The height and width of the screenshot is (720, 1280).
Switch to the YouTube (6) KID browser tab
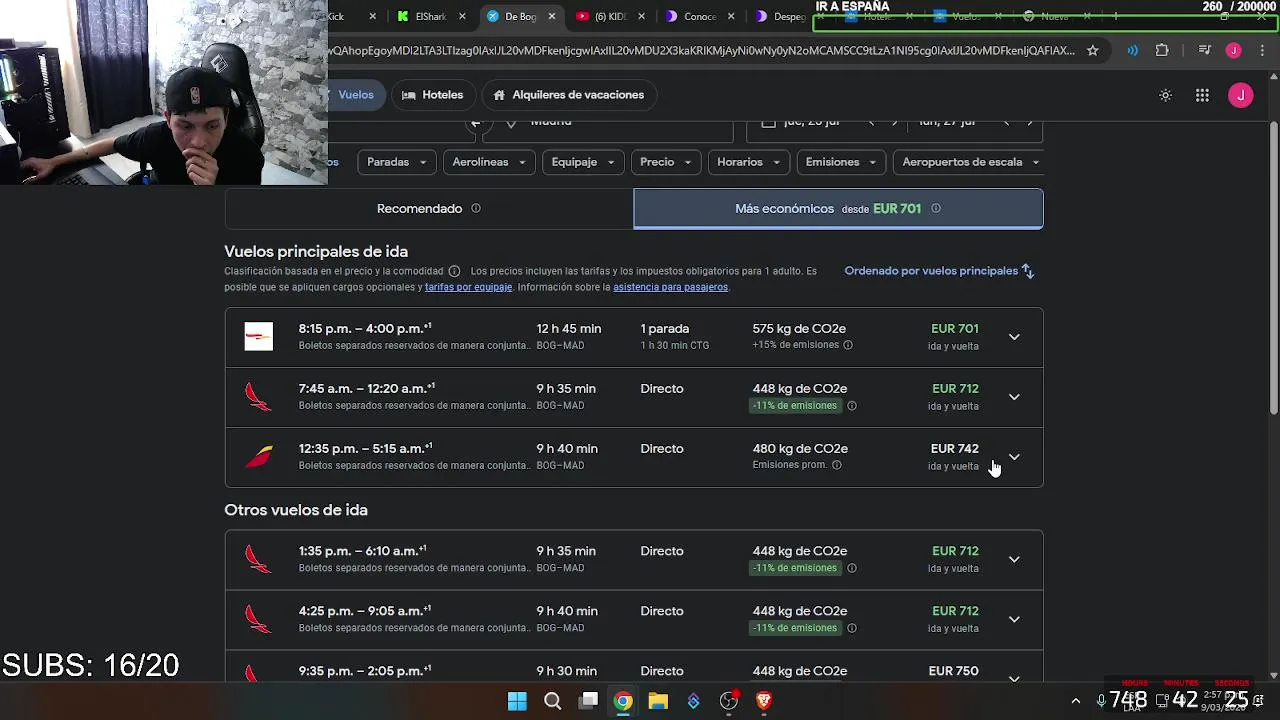tap(609, 16)
